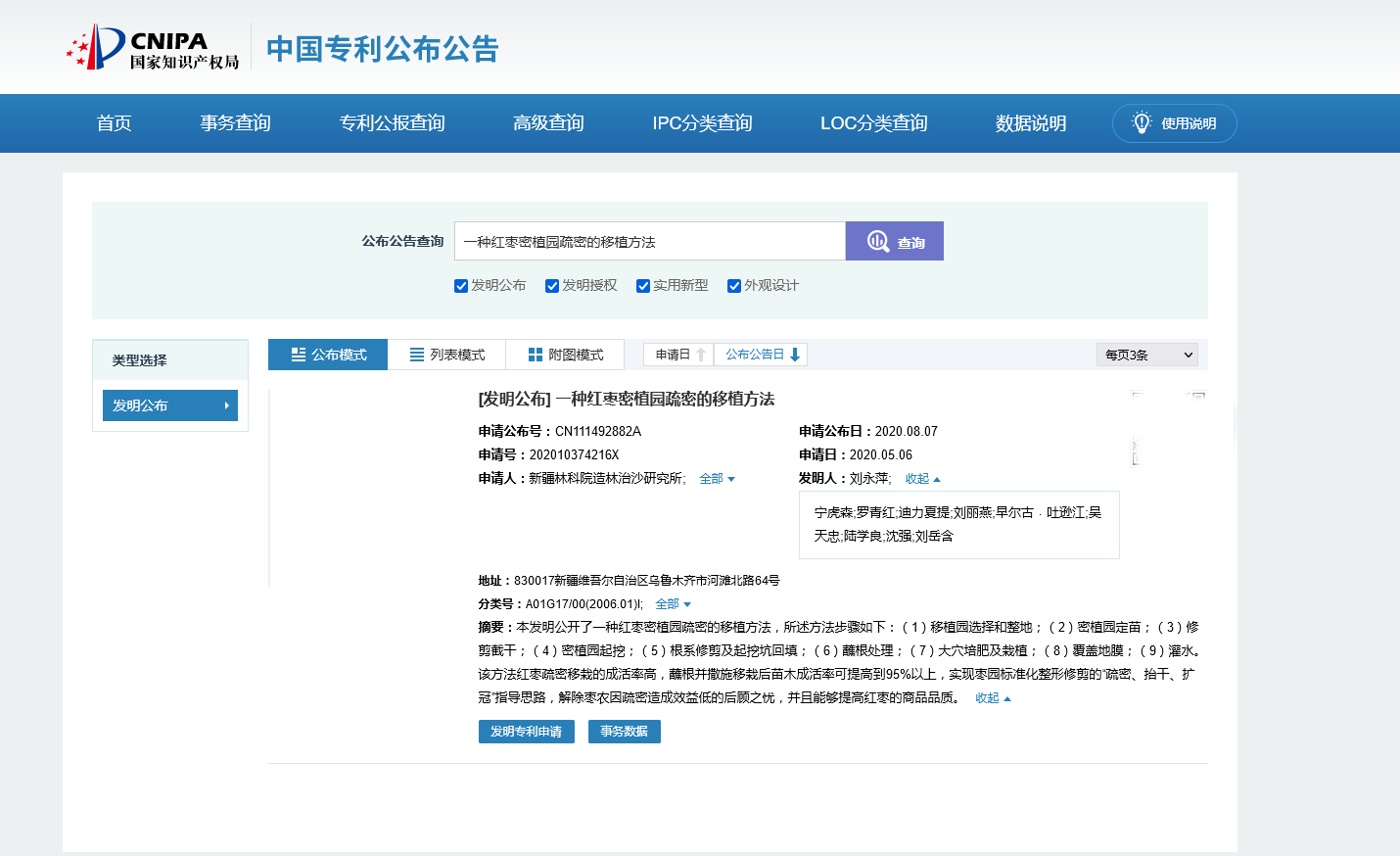Open 事务查询 menu item
The height and width of the screenshot is (856, 1400).
click(235, 123)
